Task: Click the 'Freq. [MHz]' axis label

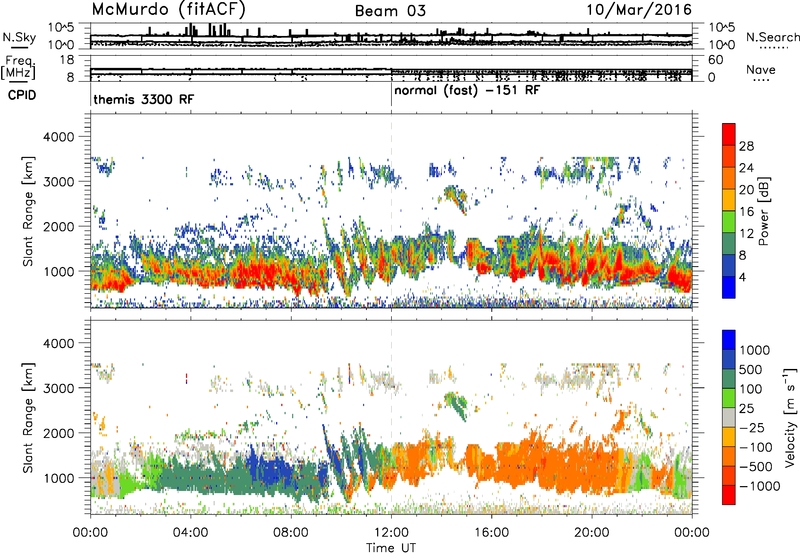Action: click(x=18, y=68)
